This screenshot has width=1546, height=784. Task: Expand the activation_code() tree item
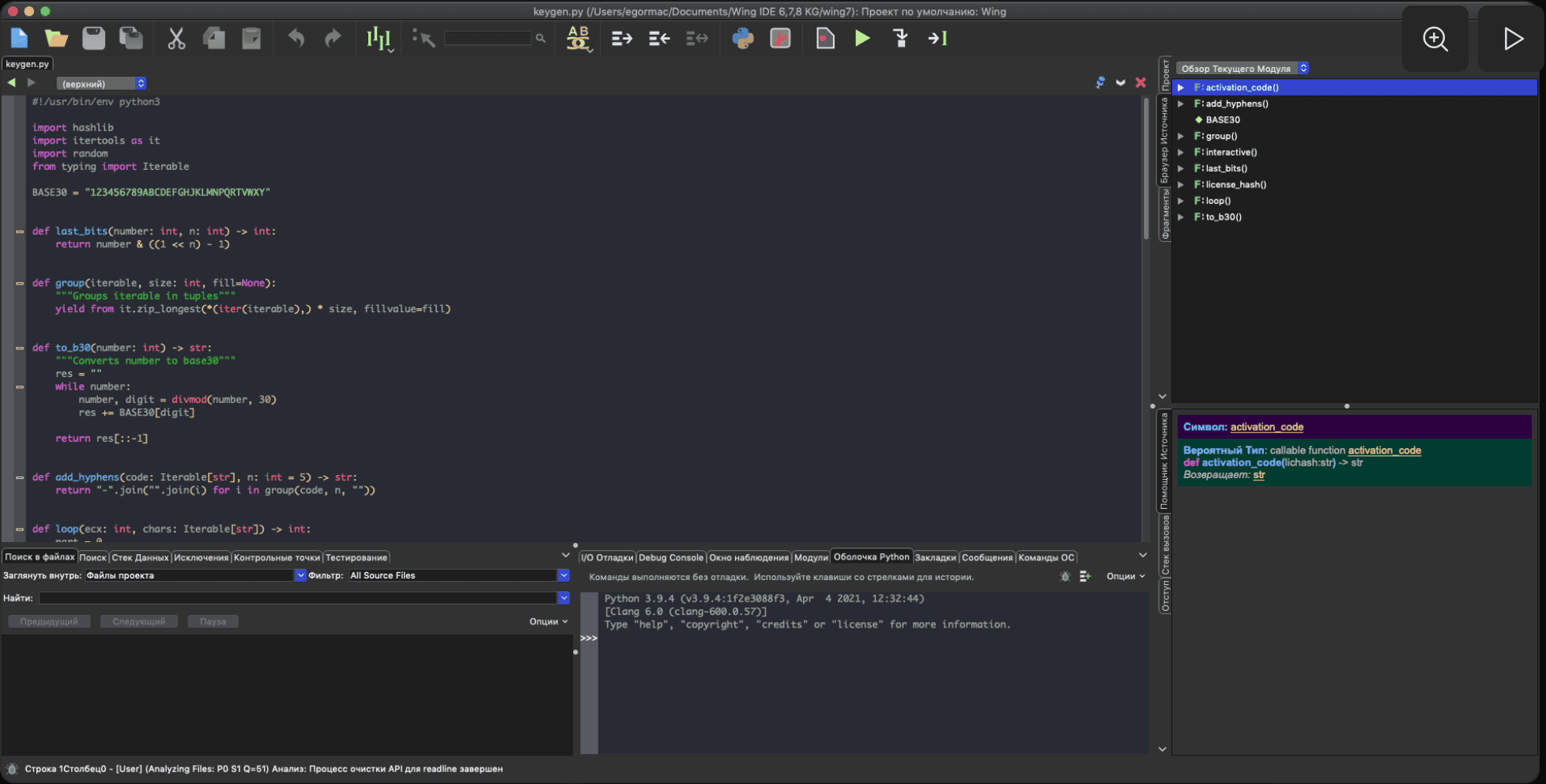pos(1181,88)
